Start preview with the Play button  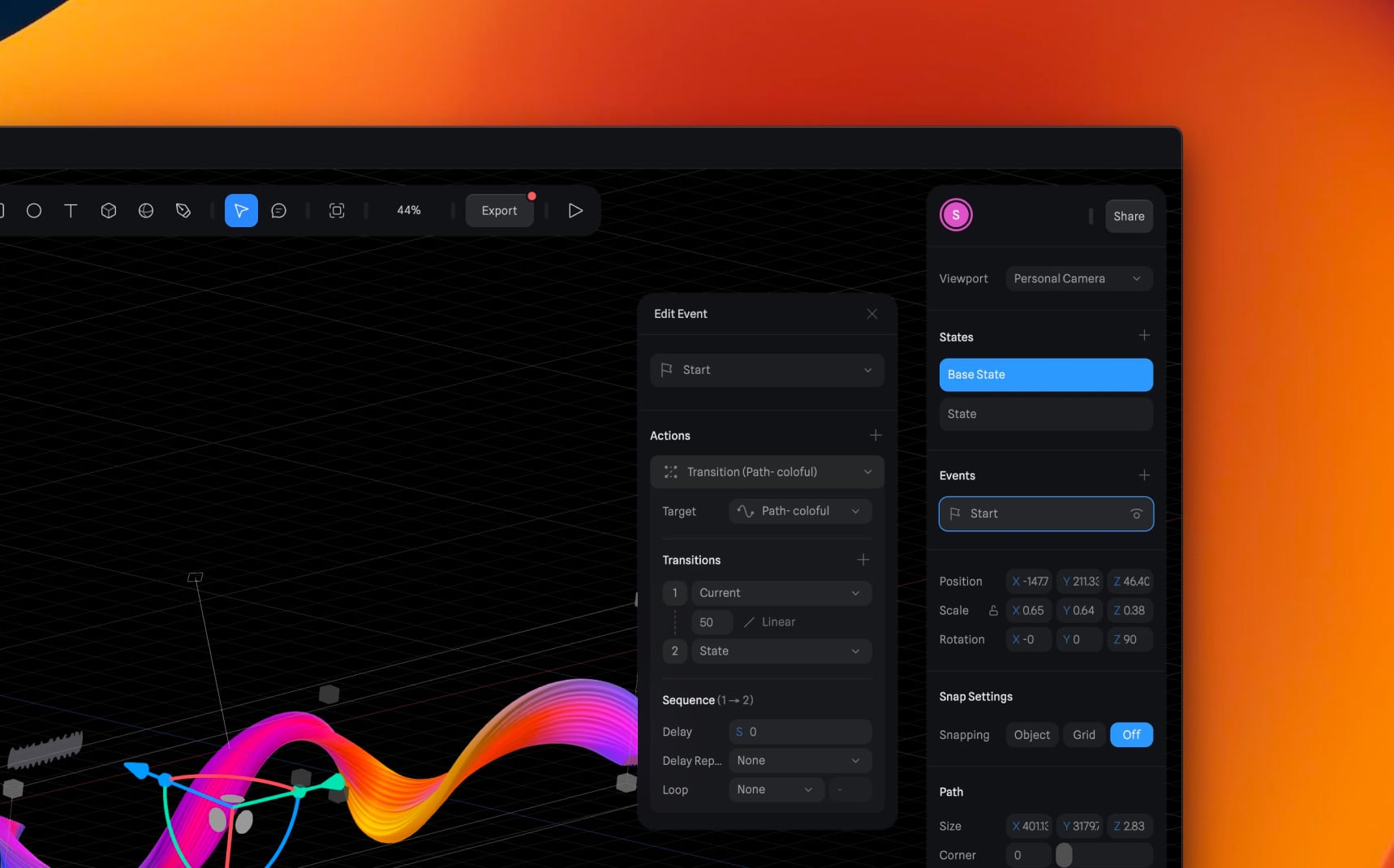[x=575, y=210]
